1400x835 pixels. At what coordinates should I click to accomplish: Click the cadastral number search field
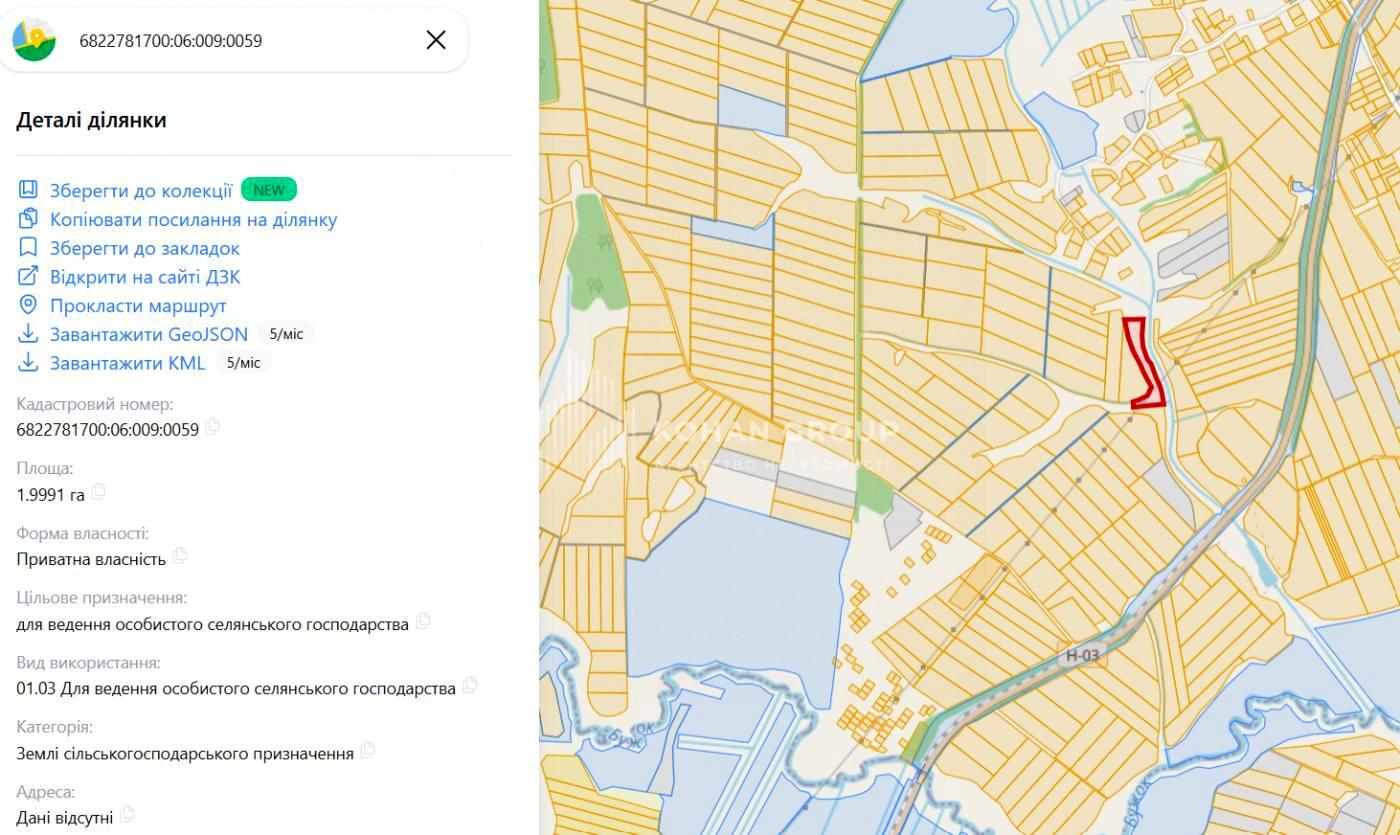pyautogui.click(x=240, y=41)
